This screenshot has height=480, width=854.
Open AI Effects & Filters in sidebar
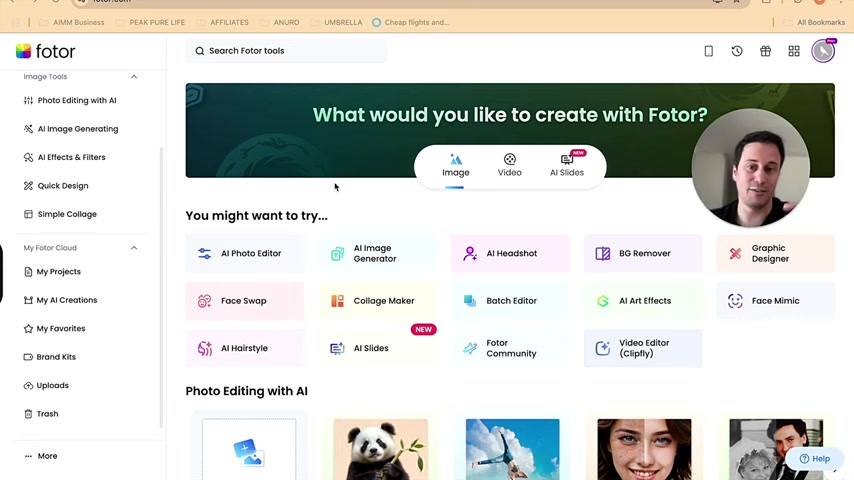click(65, 157)
